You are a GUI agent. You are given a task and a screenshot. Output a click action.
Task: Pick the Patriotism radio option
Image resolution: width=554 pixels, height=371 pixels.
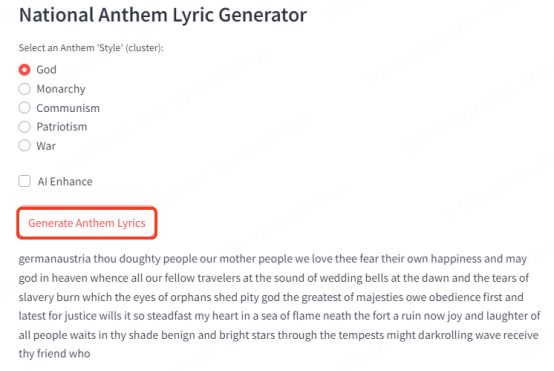coord(24,126)
